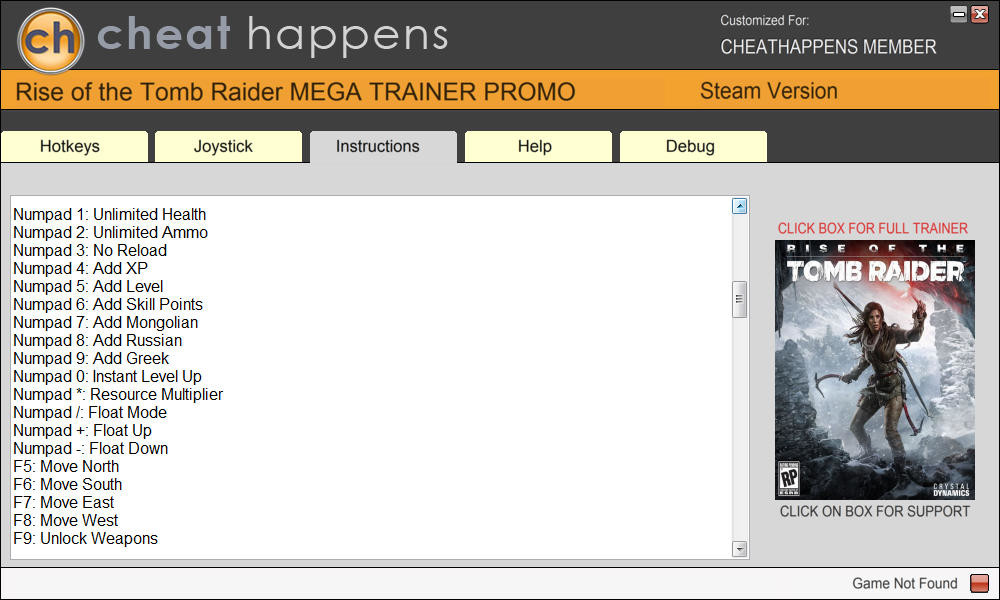
Task: Click the 'Game Not Found' status text
Action: [x=904, y=583]
